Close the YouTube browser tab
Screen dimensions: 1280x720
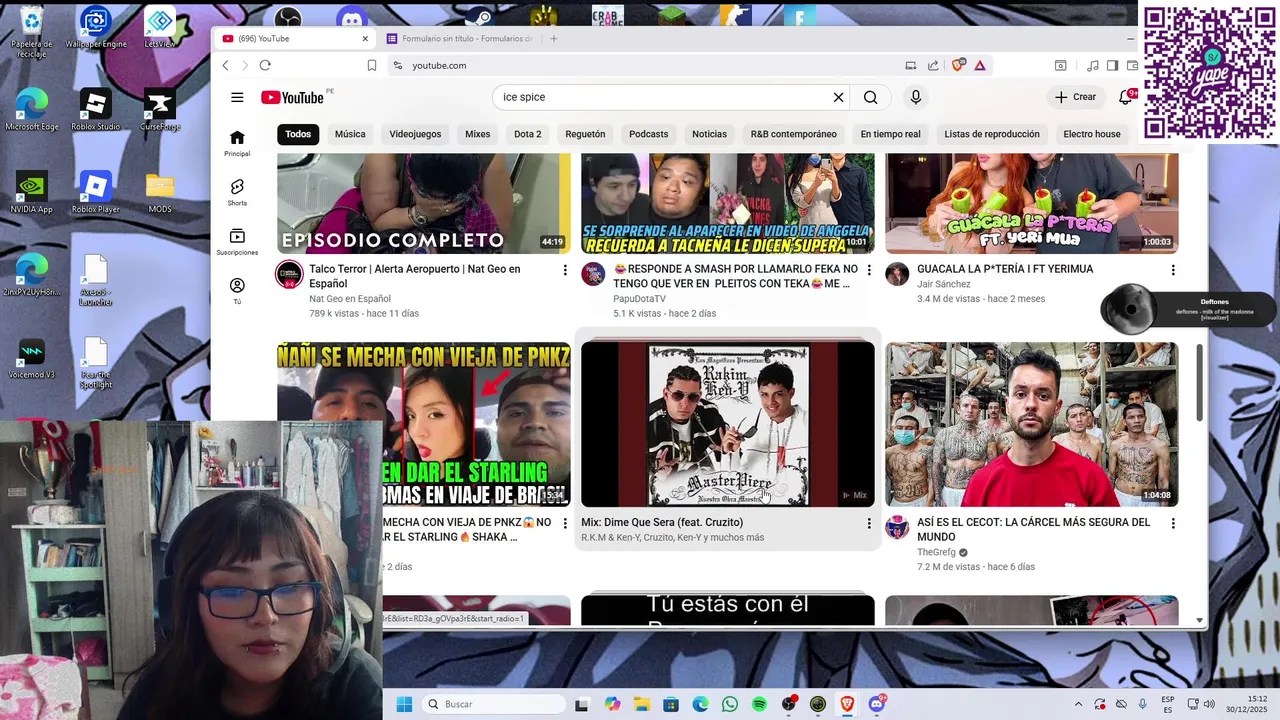[365, 39]
